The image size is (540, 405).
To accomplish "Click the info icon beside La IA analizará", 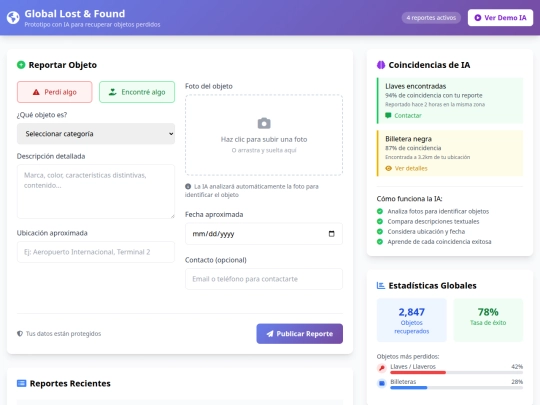I will coord(188,186).
